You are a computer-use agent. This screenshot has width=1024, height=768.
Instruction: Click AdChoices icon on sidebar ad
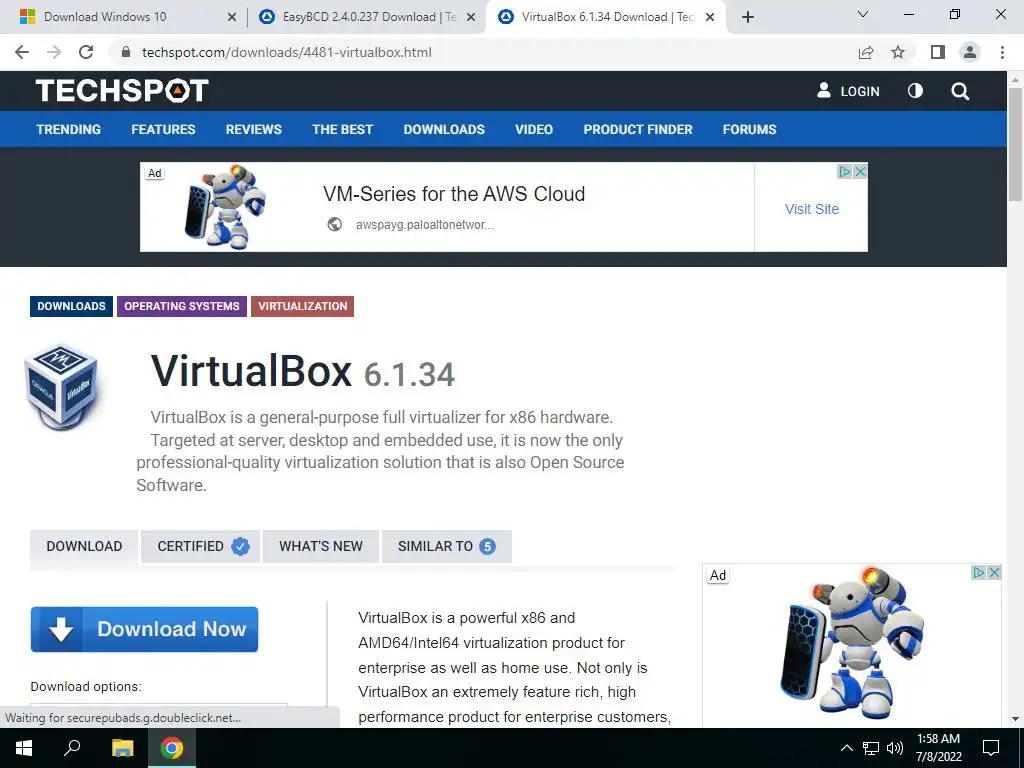[x=979, y=573]
